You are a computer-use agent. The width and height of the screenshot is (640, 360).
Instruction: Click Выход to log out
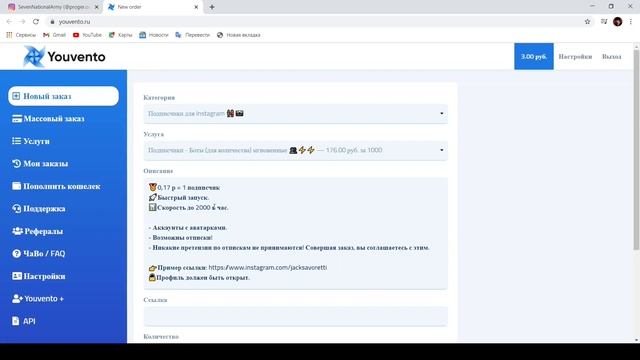[611, 57]
